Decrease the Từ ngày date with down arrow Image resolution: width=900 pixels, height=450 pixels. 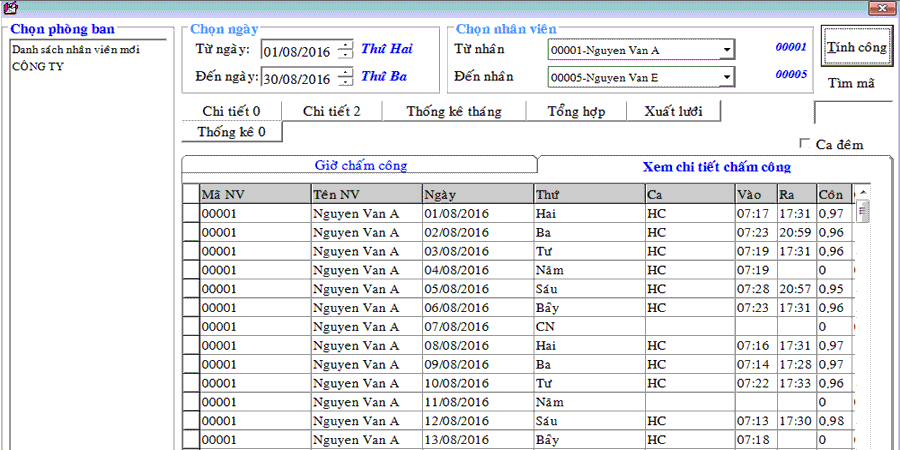(x=344, y=55)
